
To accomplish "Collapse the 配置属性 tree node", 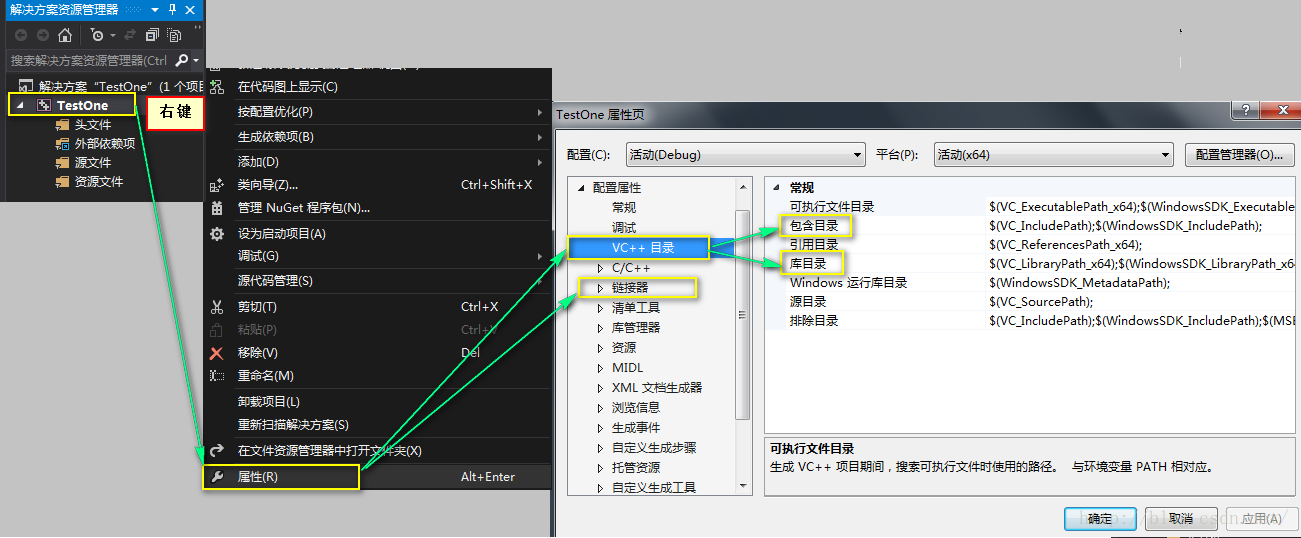I will (580, 188).
